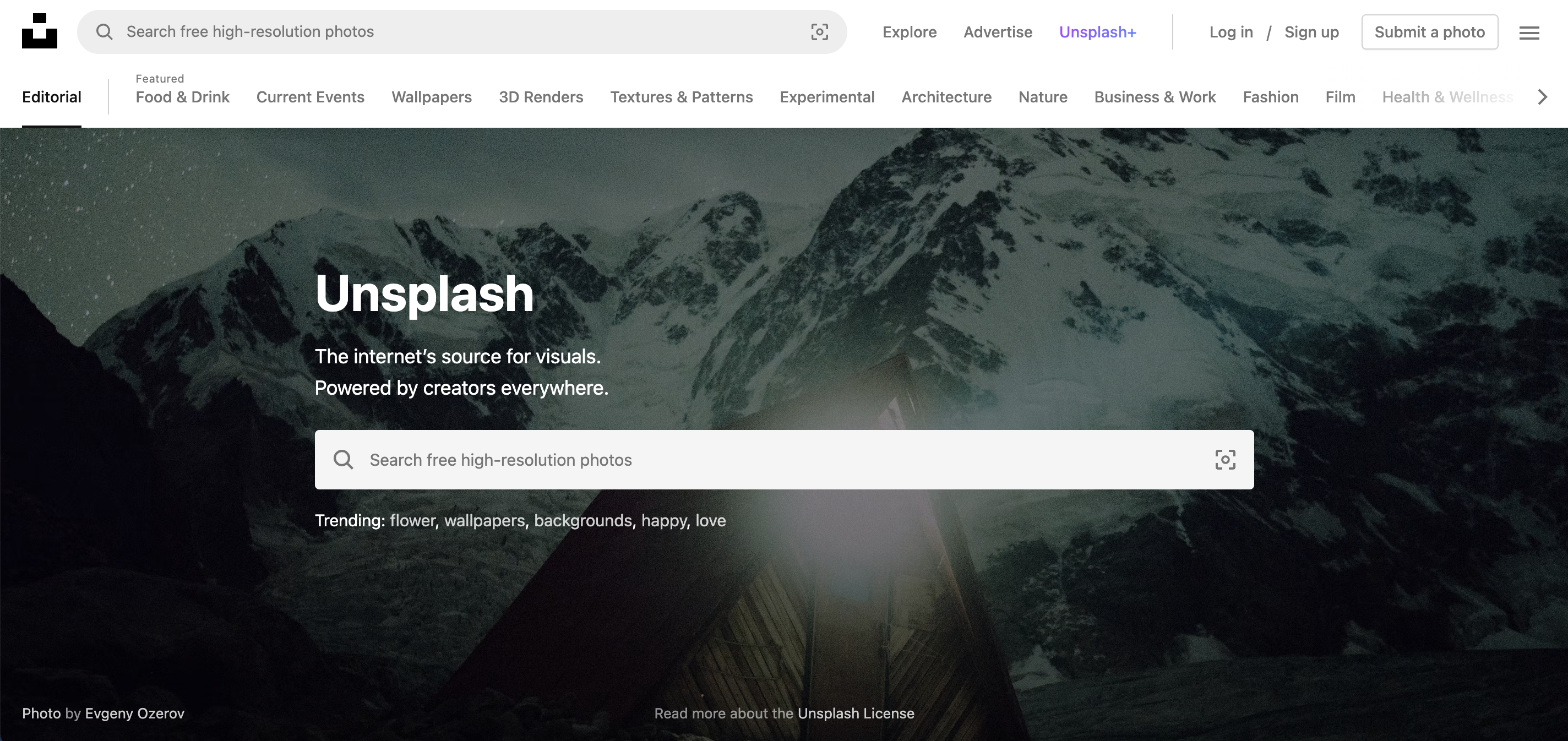Search trending term happy
Screen dimensions: 1568x741
(664, 521)
